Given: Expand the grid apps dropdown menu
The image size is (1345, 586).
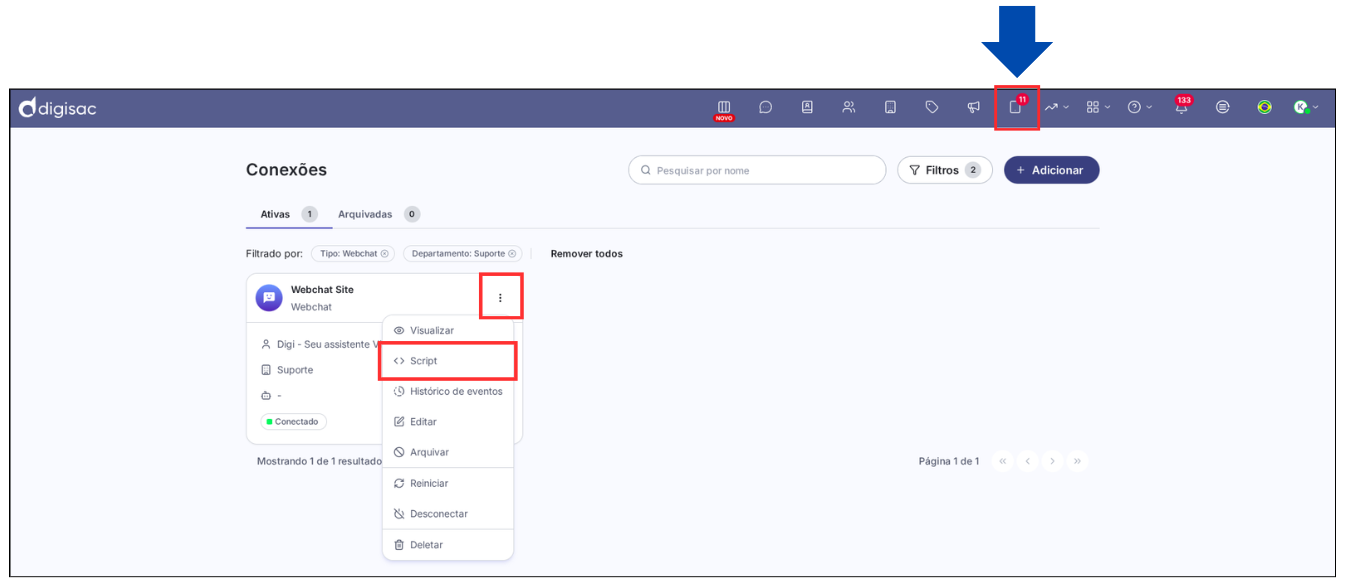Looking at the screenshot, I should point(1098,107).
